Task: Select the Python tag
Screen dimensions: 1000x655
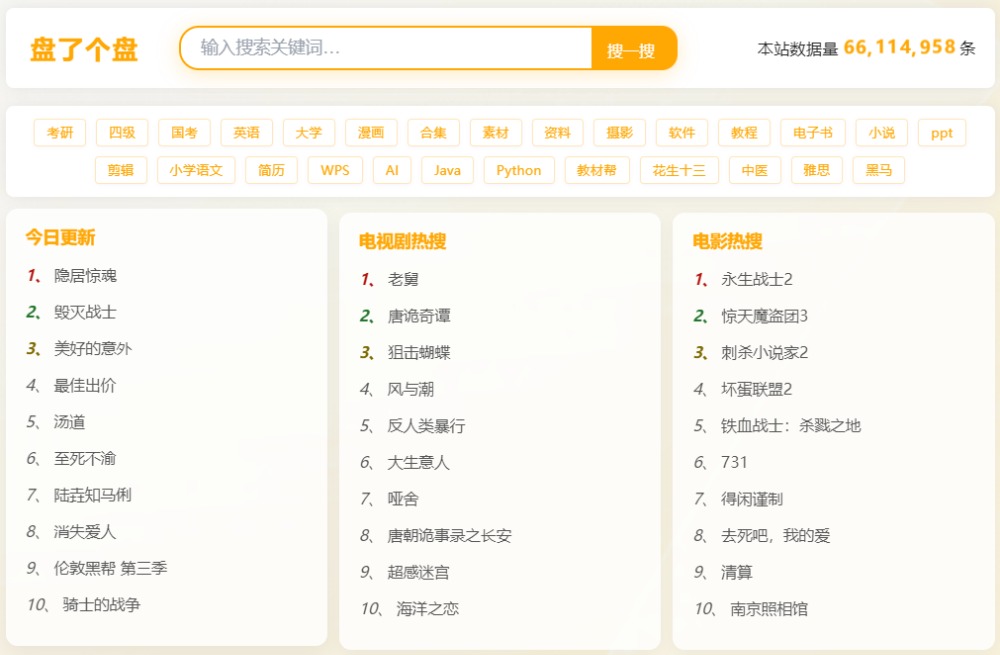Action: coord(518,170)
